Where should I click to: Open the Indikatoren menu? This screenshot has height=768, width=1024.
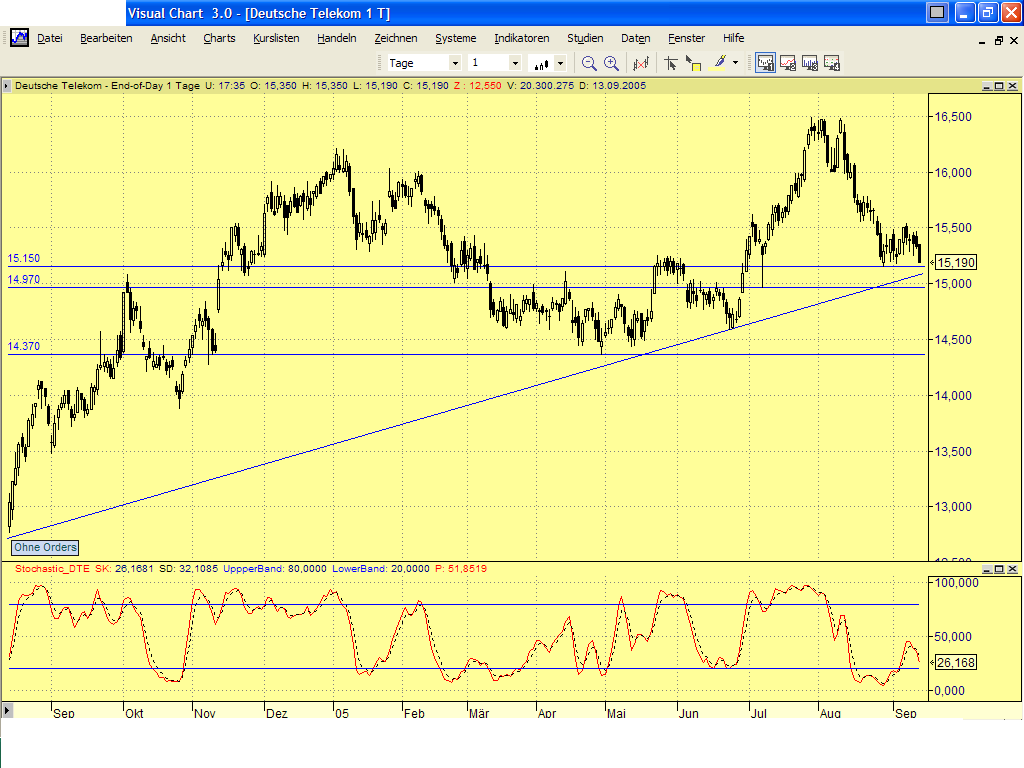(521, 38)
